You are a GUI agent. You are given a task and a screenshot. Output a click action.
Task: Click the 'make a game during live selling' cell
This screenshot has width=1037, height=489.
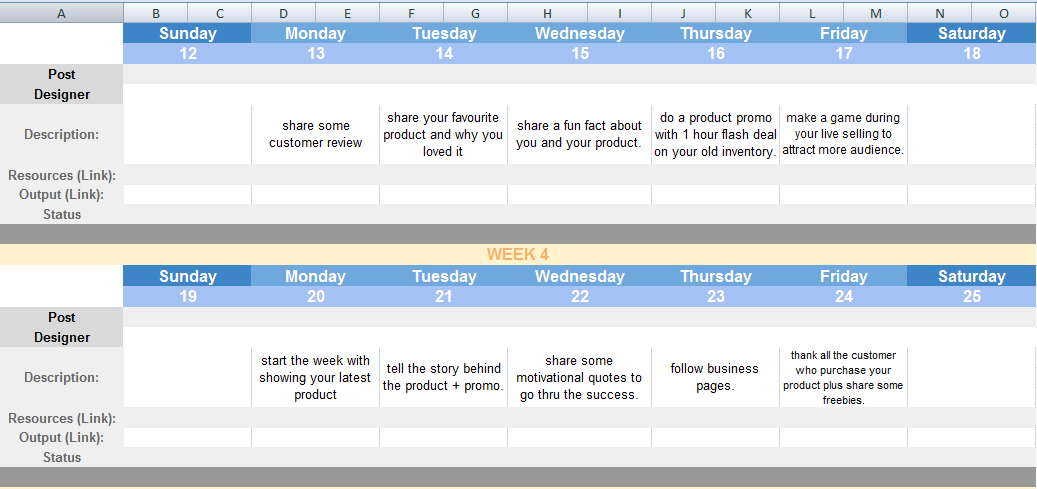click(843, 134)
